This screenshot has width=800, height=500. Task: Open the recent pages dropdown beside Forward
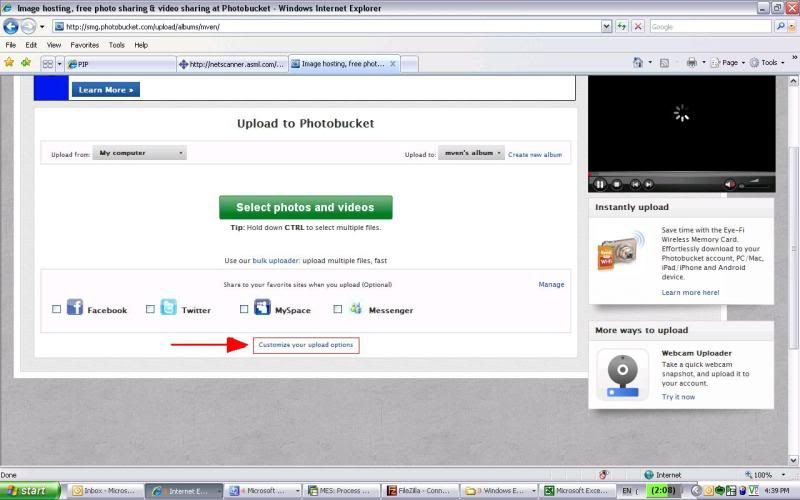(x=42, y=27)
